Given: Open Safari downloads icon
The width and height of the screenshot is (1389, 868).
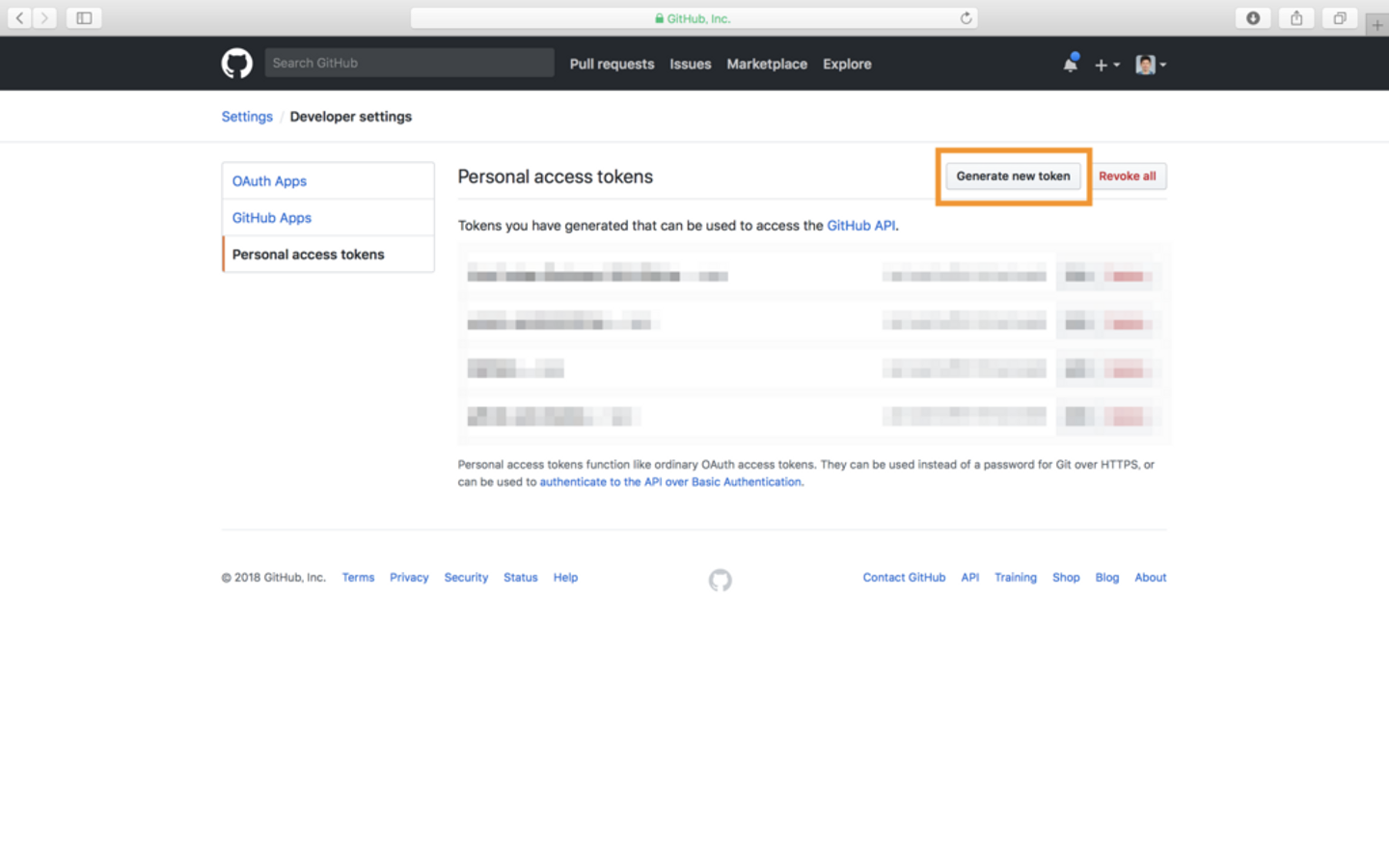Looking at the screenshot, I should pyautogui.click(x=1253, y=18).
